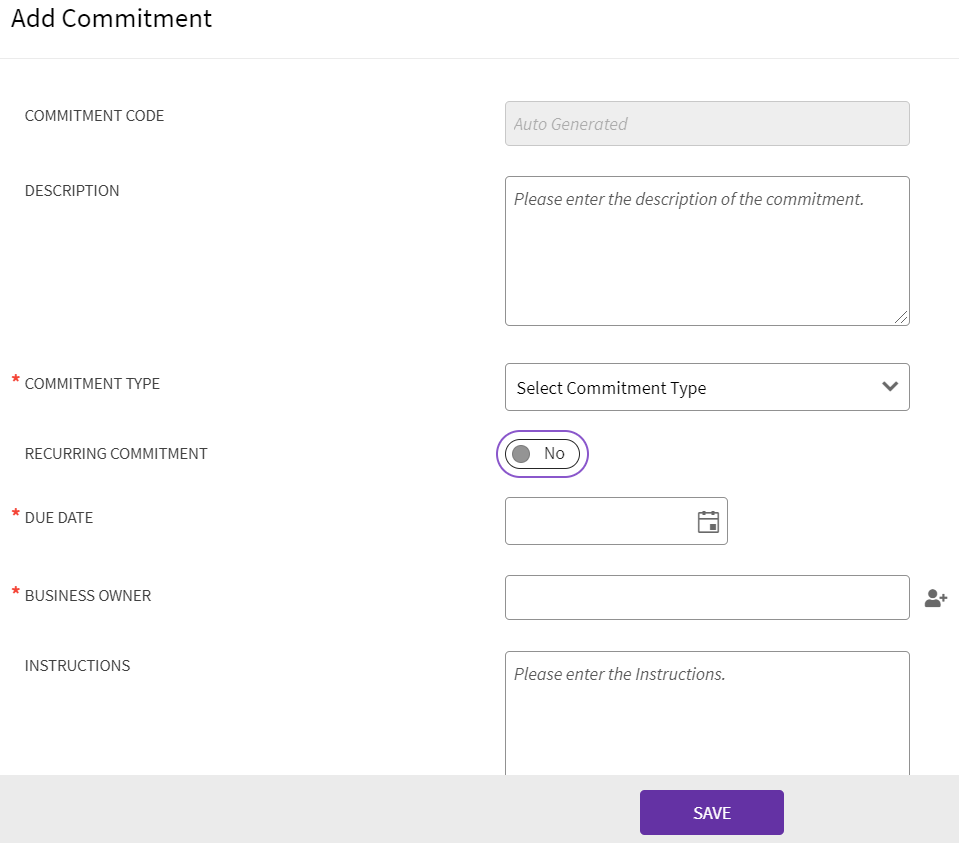
Task: Open the due date calendar picker icon
Action: (708, 521)
